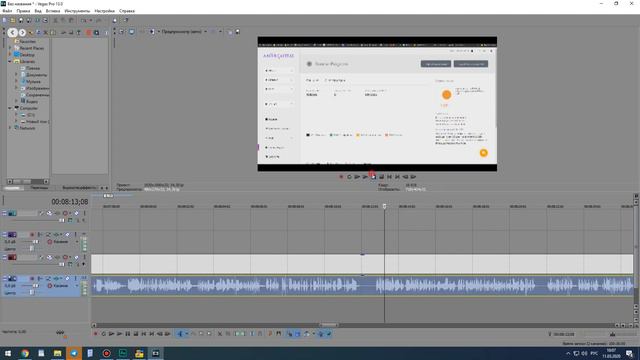Arm first audio track for record
Screen dimensions: 640x360
tap(32, 235)
